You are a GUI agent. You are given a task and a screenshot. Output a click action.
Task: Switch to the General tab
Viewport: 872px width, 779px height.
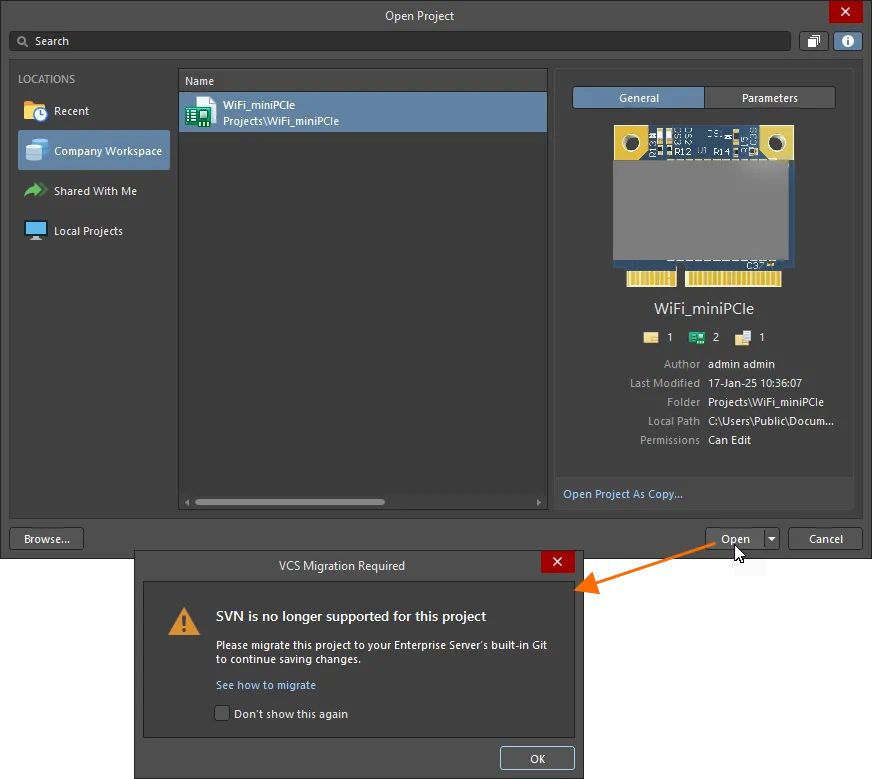(x=638, y=98)
